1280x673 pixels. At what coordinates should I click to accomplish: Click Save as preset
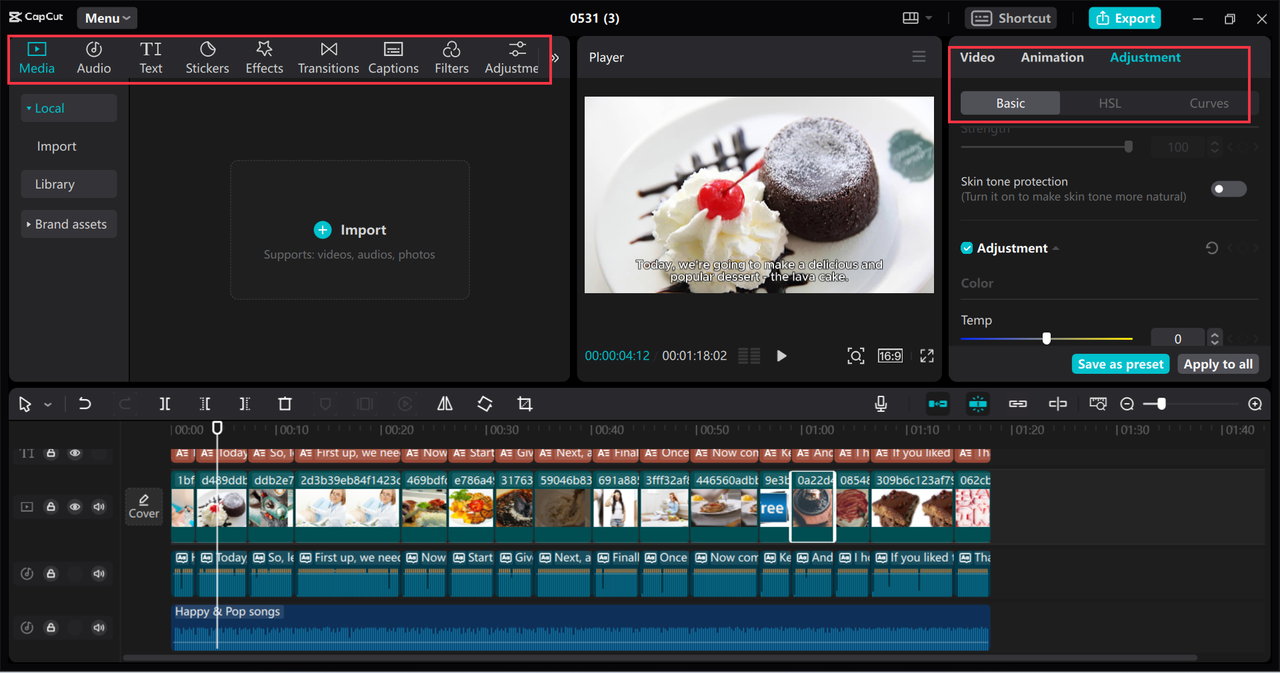tap(1120, 364)
